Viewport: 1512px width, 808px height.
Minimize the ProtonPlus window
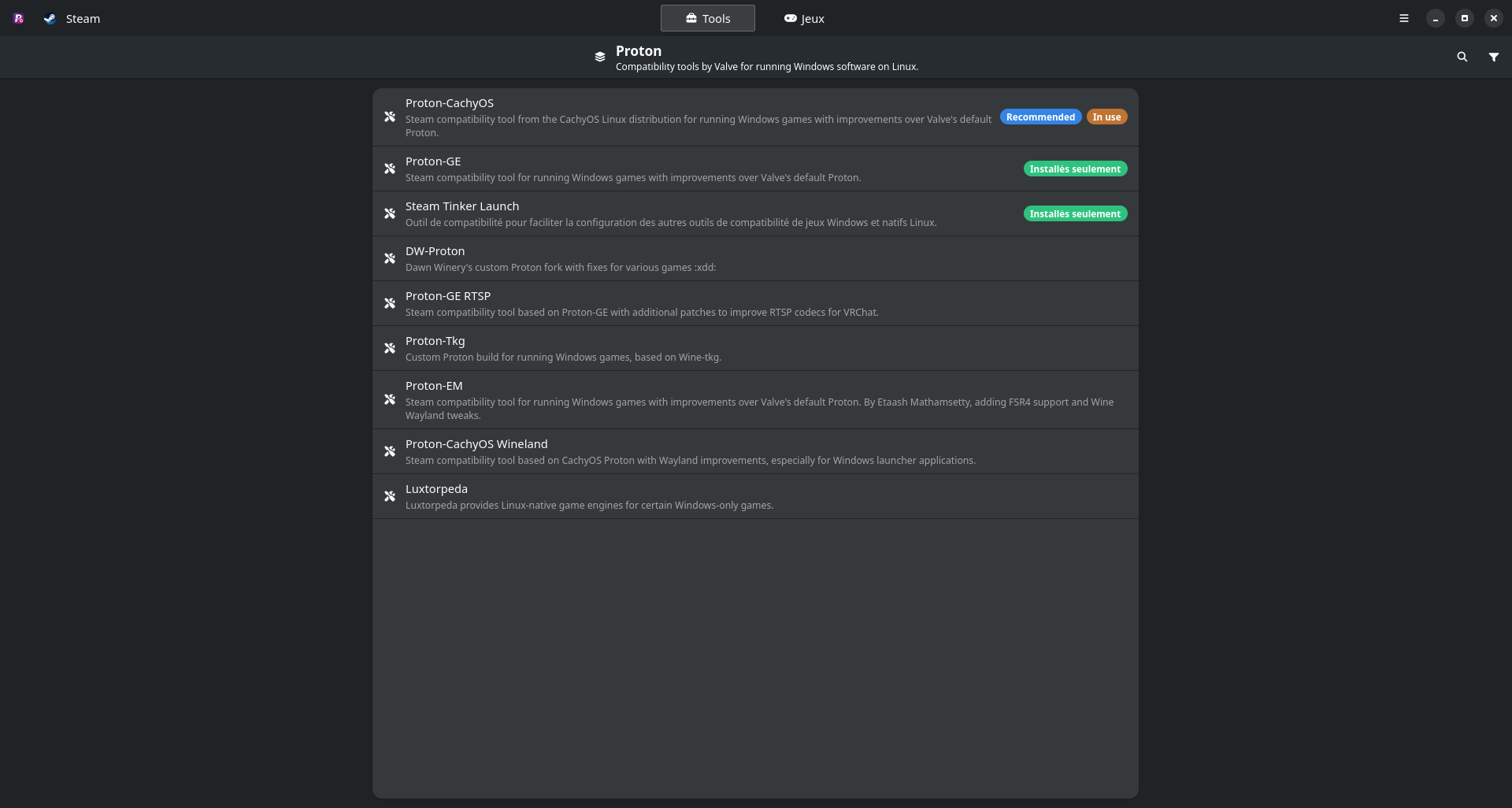pos(1436,18)
